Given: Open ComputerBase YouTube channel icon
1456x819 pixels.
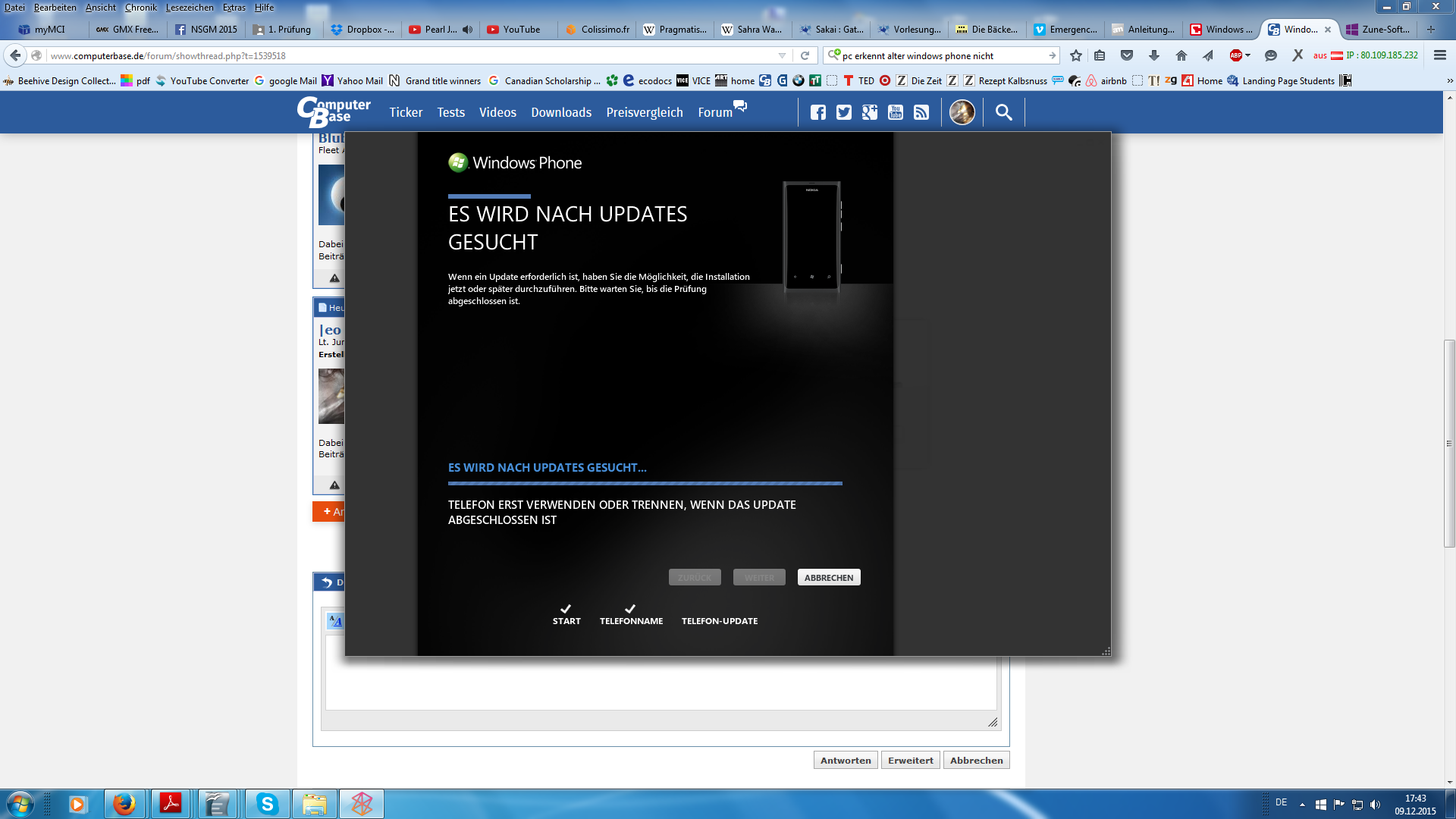Looking at the screenshot, I should pyautogui.click(x=896, y=112).
